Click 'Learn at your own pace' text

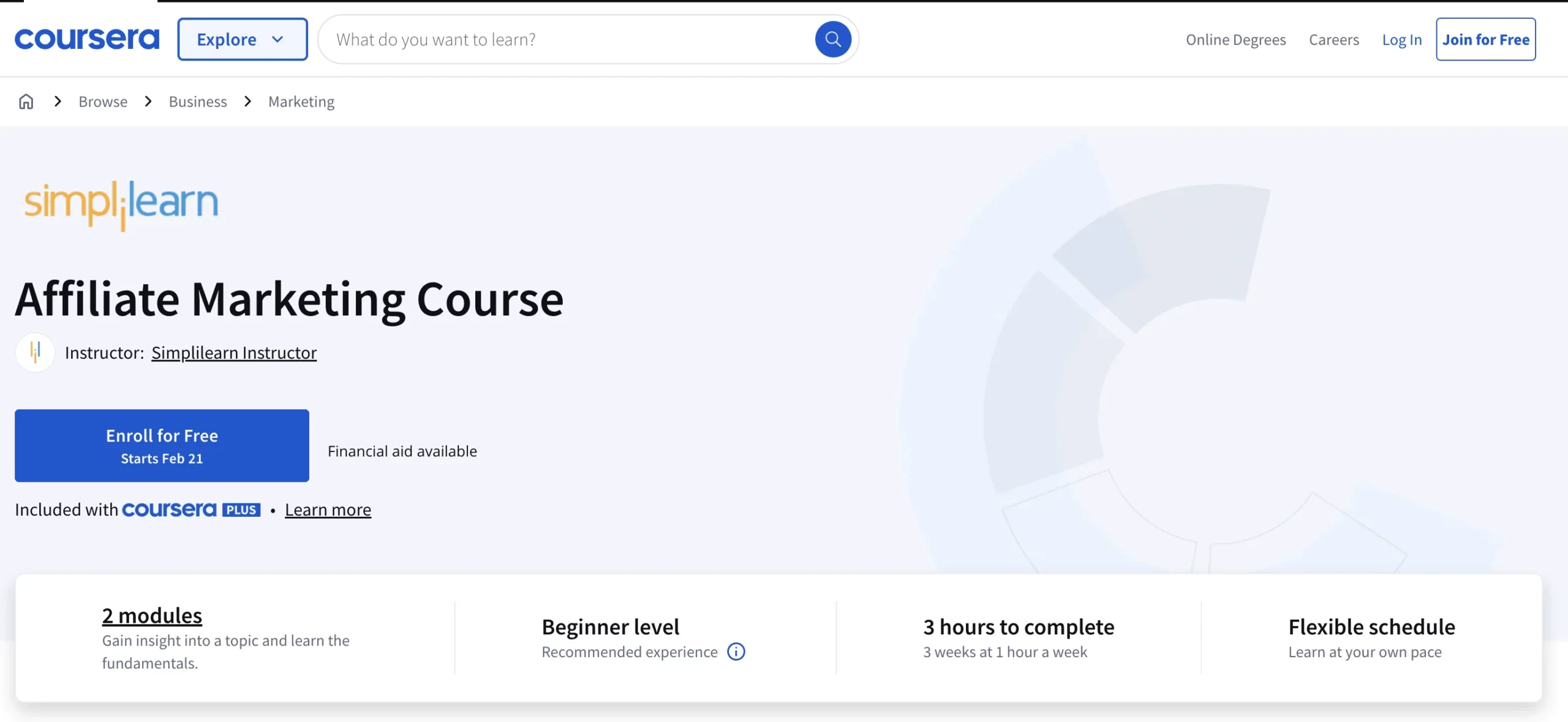(1365, 652)
